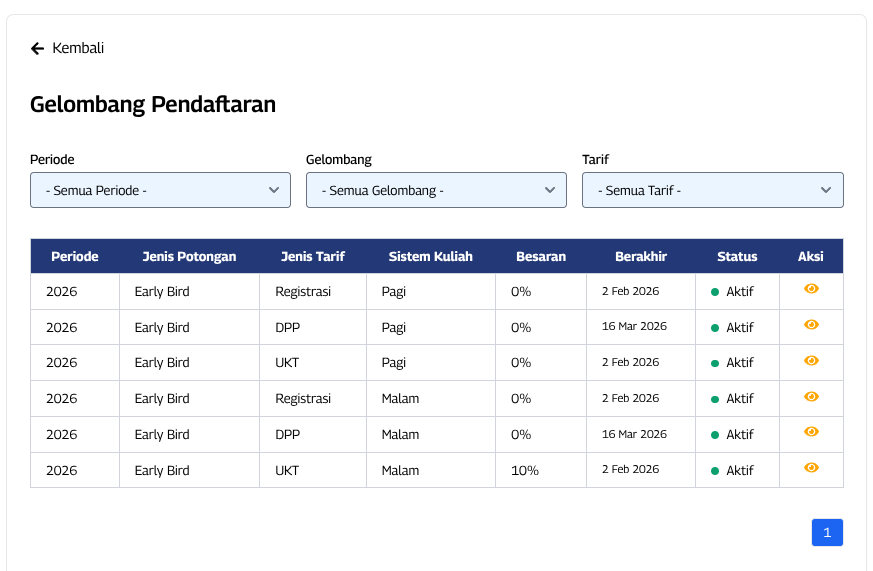Click the Kembali back link

coord(77,48)
